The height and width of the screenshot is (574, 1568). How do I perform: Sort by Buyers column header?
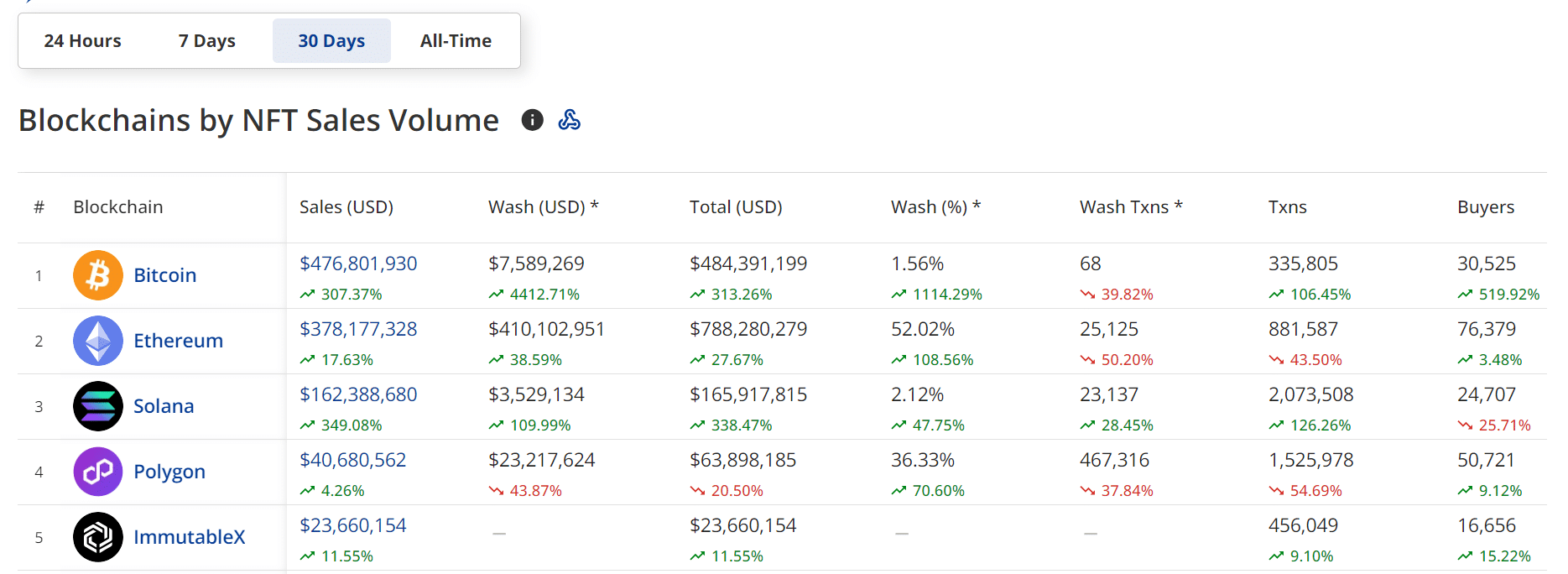1485,207
